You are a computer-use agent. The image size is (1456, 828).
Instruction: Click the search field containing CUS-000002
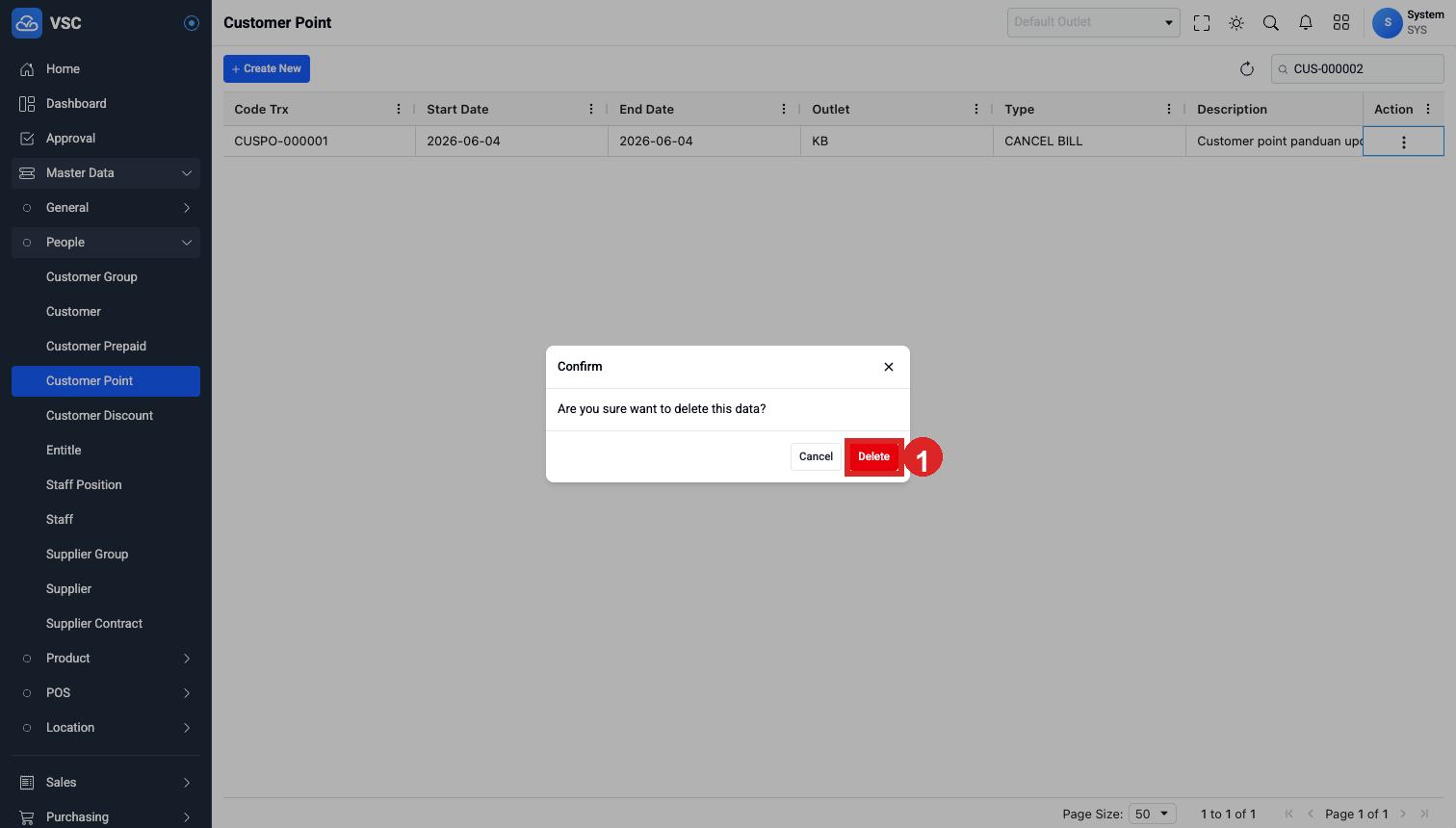point(1358,69)
